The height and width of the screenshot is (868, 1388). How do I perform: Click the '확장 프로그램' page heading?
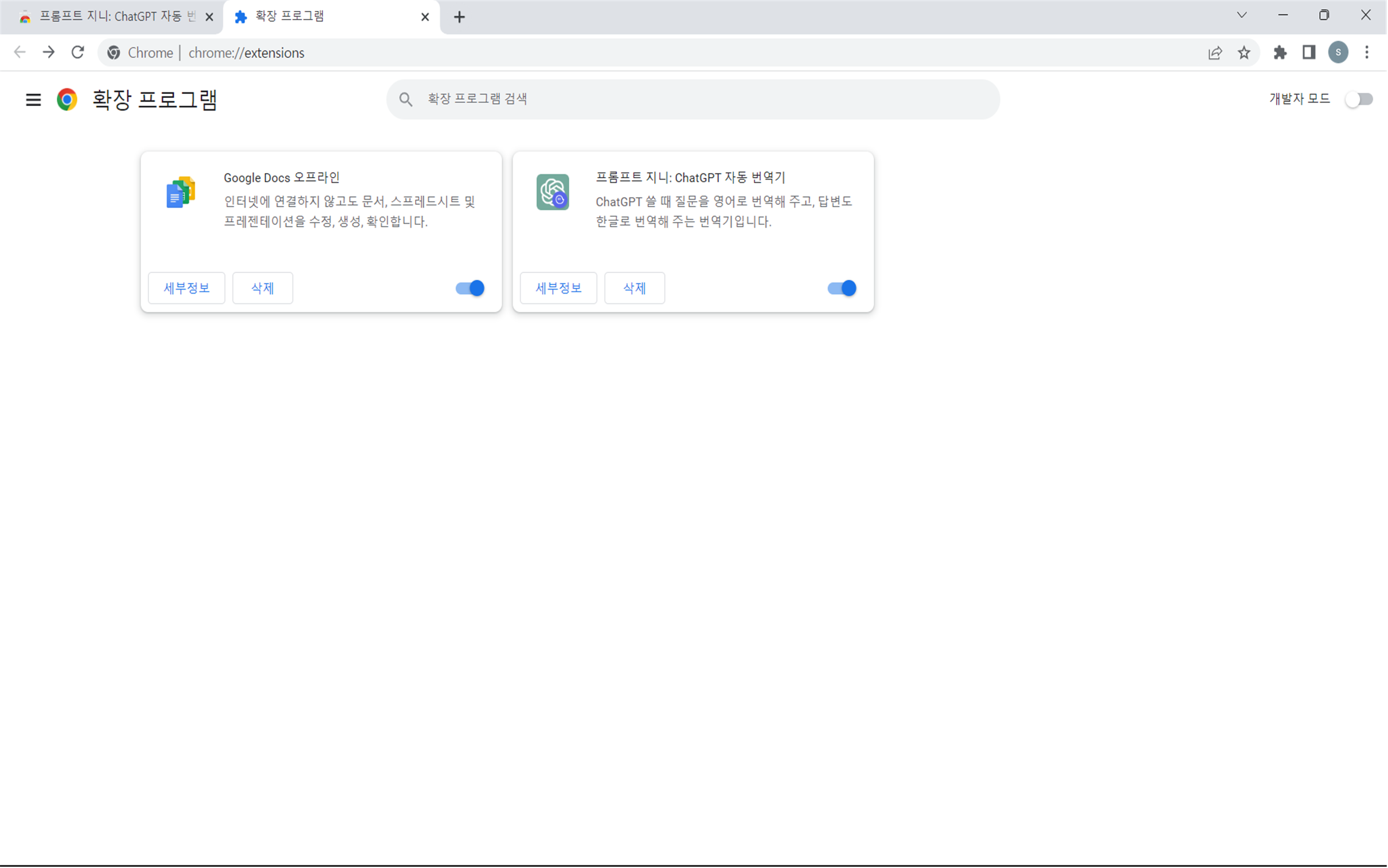tap(155, 100)
